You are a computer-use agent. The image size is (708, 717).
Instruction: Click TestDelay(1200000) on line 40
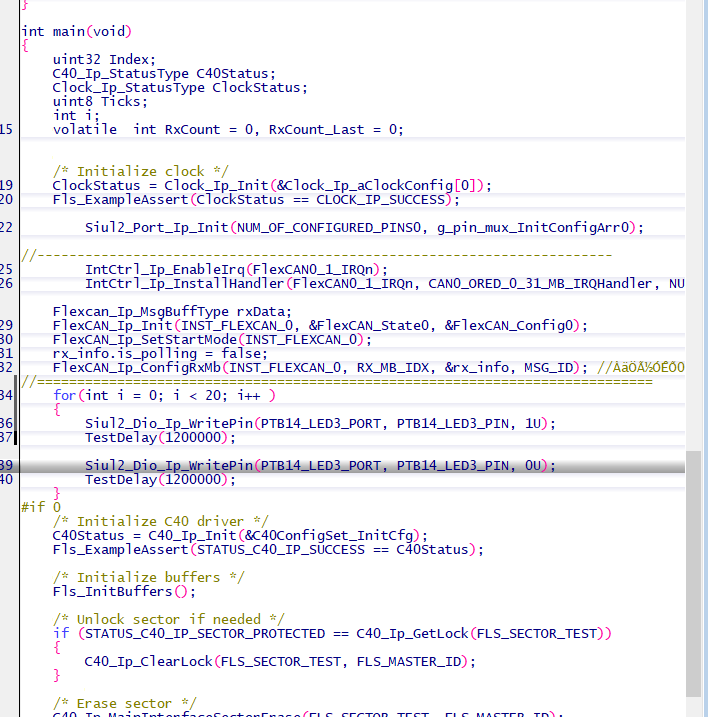161,479
